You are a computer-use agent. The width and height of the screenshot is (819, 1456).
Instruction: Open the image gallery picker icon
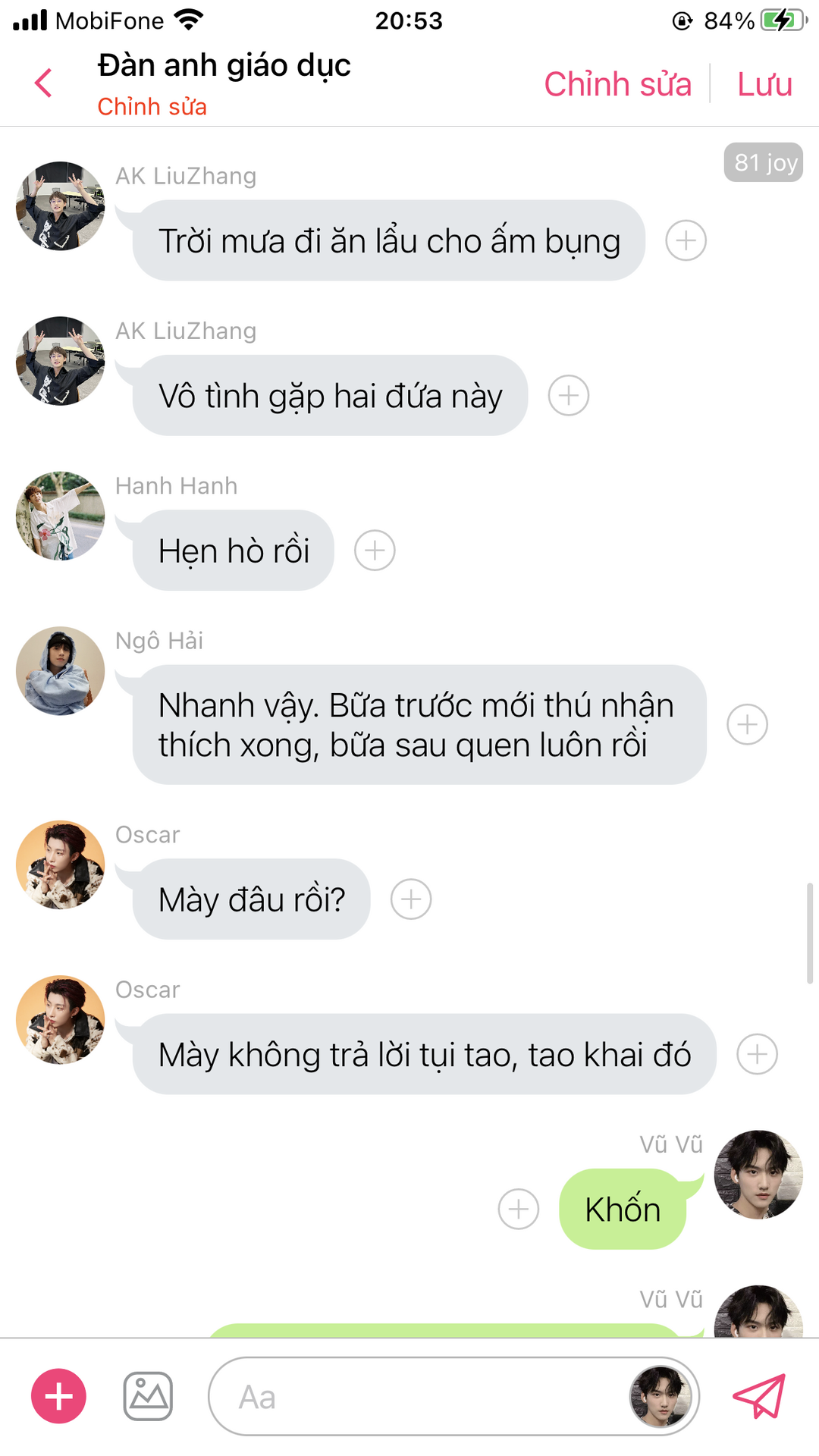[x=148, y=1396]
